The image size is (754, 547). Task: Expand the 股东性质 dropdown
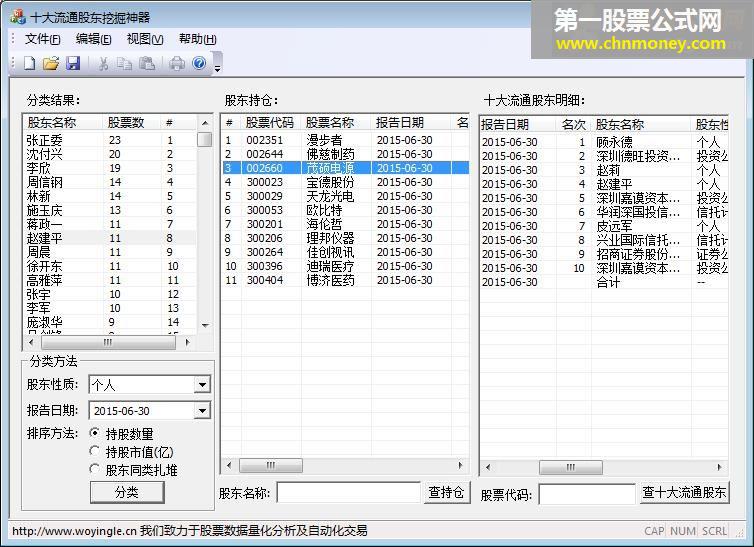pyautogui.click(x=202, y=385)
